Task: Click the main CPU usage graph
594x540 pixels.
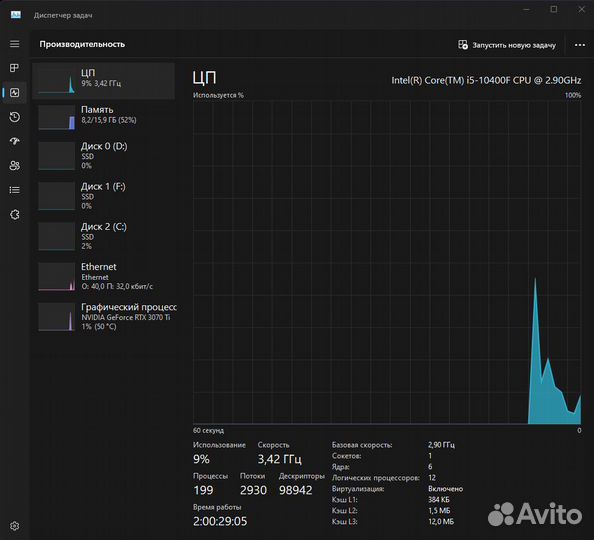Action: (387, 262)
